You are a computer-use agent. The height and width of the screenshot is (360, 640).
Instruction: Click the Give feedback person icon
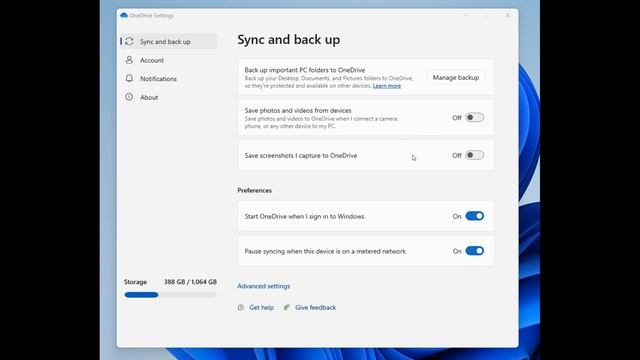(287, 307)
